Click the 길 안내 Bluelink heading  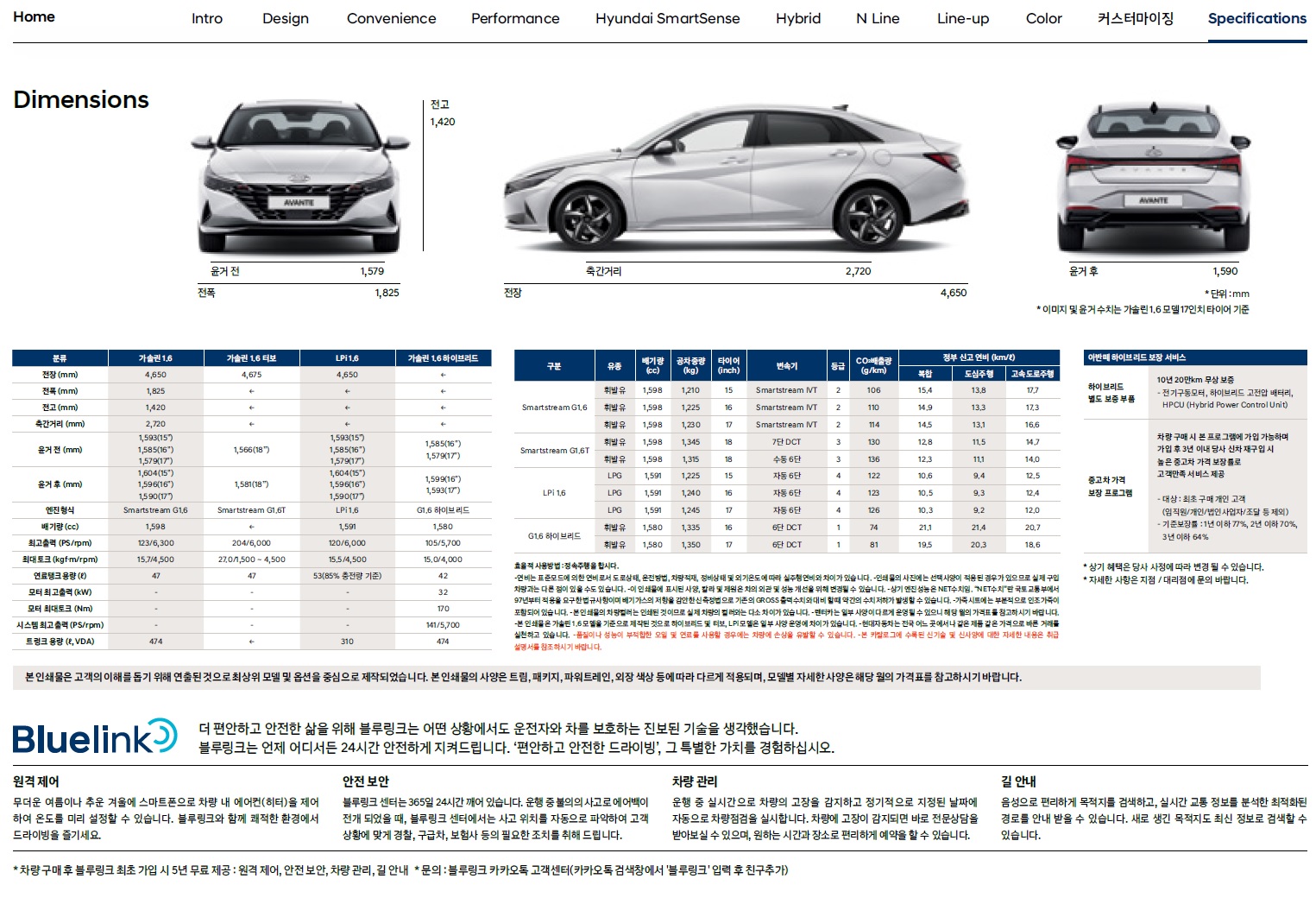click(x=1018, y=781)
